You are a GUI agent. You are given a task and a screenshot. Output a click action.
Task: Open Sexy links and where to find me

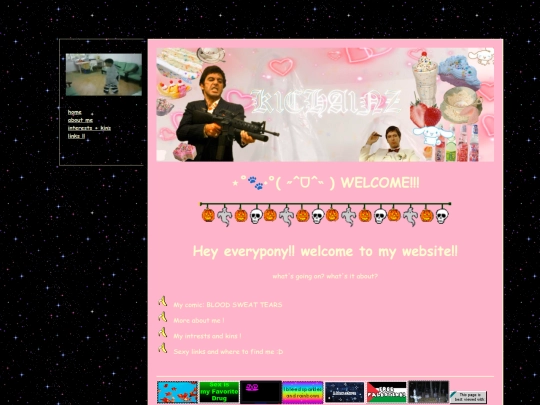(x=228, y=352)
